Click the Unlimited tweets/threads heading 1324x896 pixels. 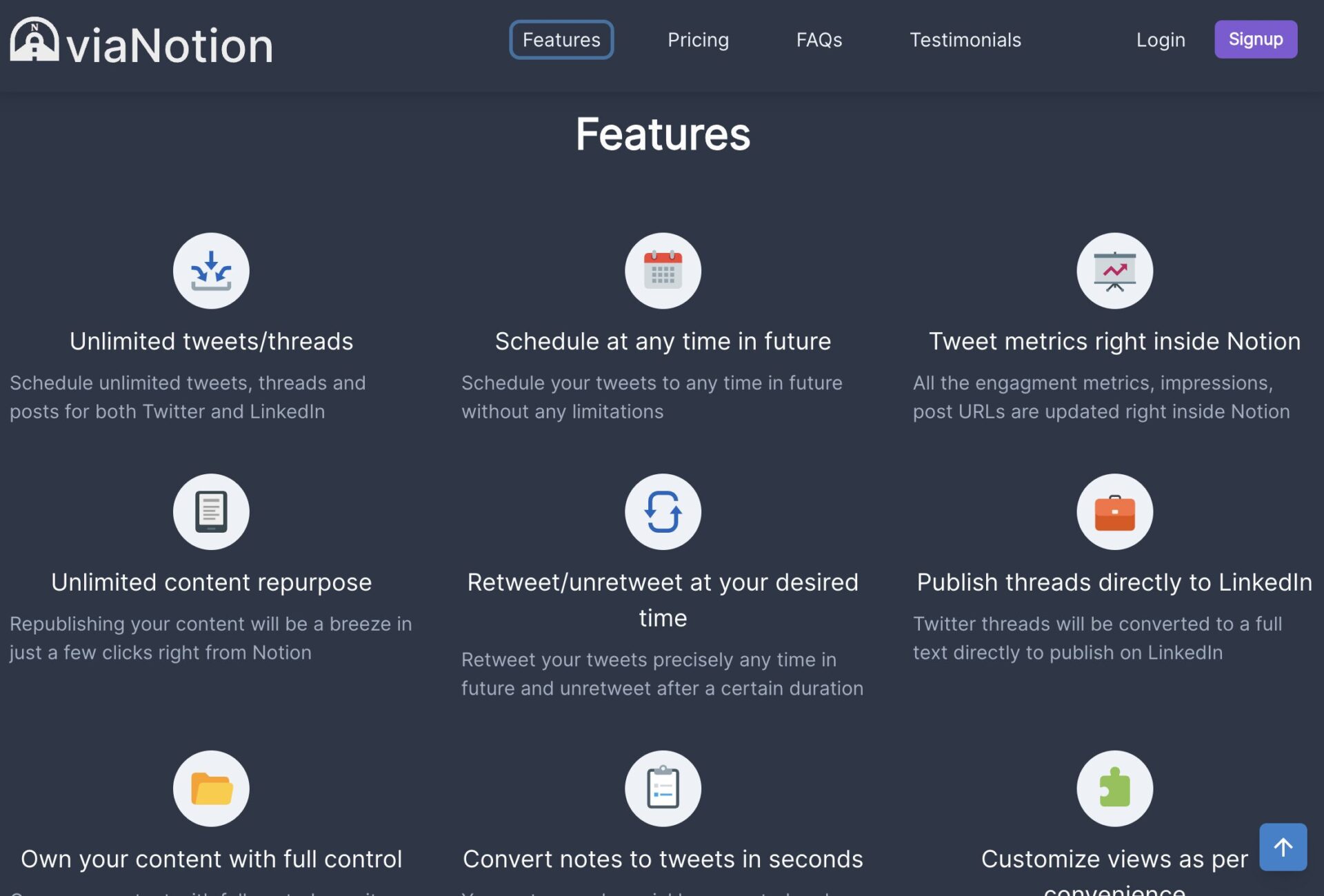[211, 341]
